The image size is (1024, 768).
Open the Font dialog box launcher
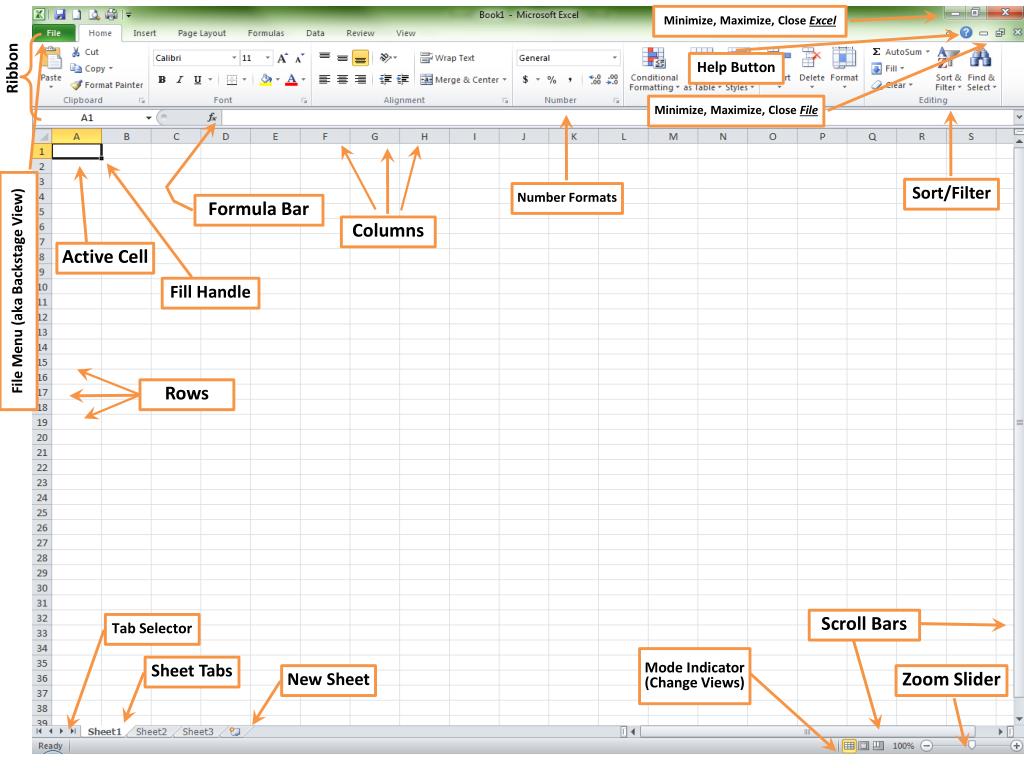tap(304, 101)
